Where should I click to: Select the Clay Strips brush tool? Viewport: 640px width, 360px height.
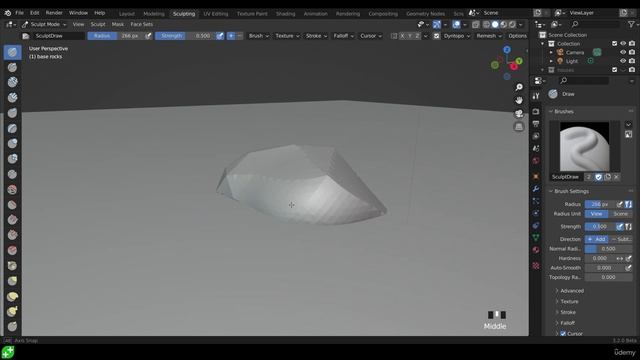point(12,98)
